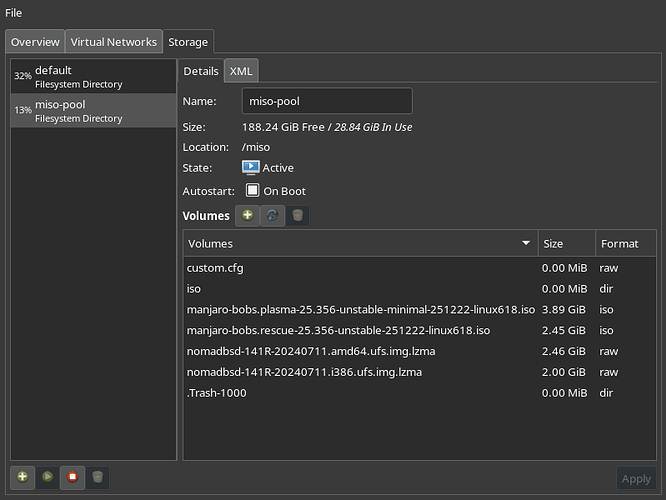The image size is (666, 500).
Task: Click the Size column header
Action: pos(565,243)
